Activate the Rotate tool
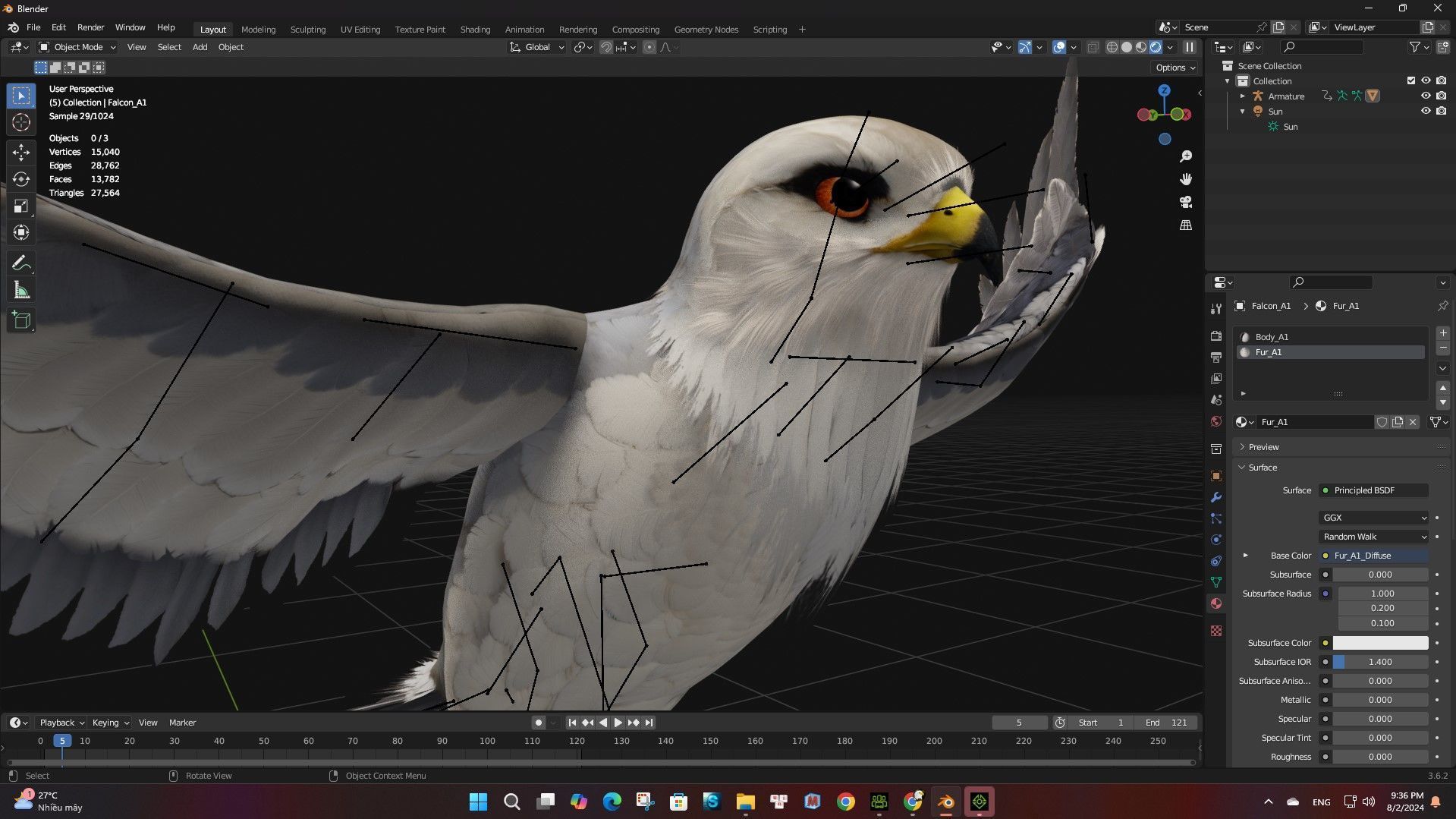The image size is (1456, 819). 21,179
